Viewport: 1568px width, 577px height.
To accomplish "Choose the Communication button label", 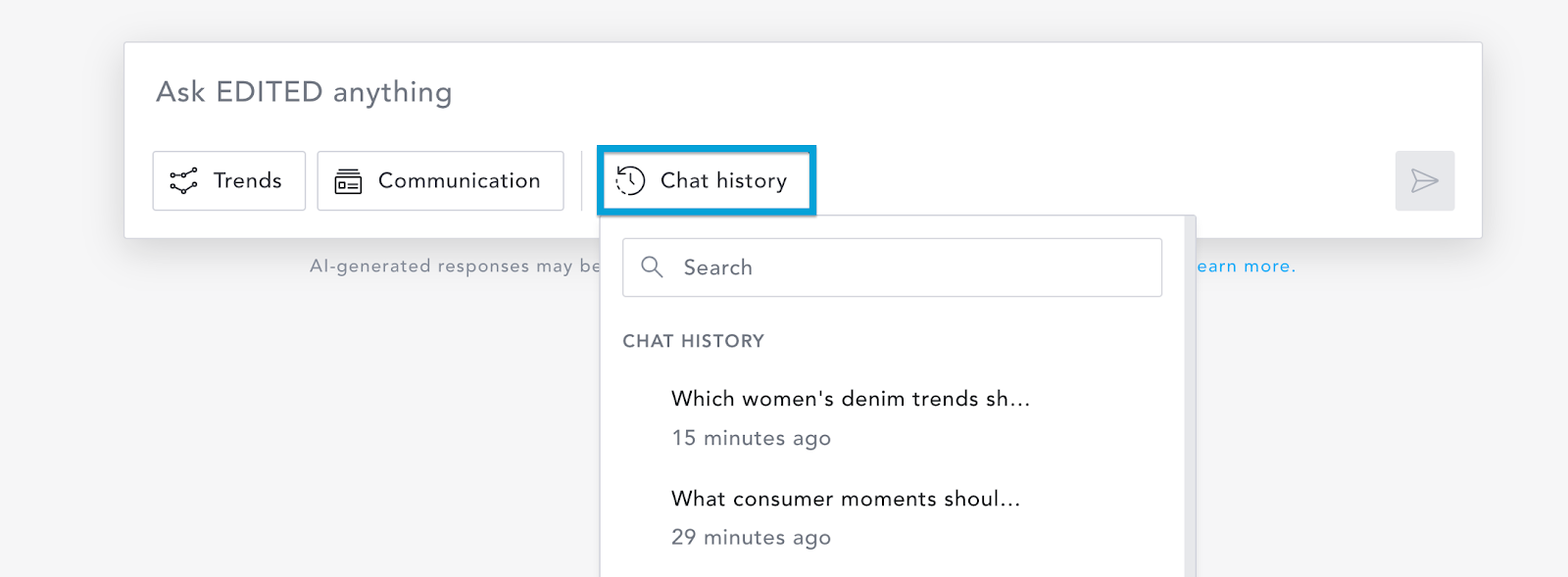I will click(x=459, y=180).
